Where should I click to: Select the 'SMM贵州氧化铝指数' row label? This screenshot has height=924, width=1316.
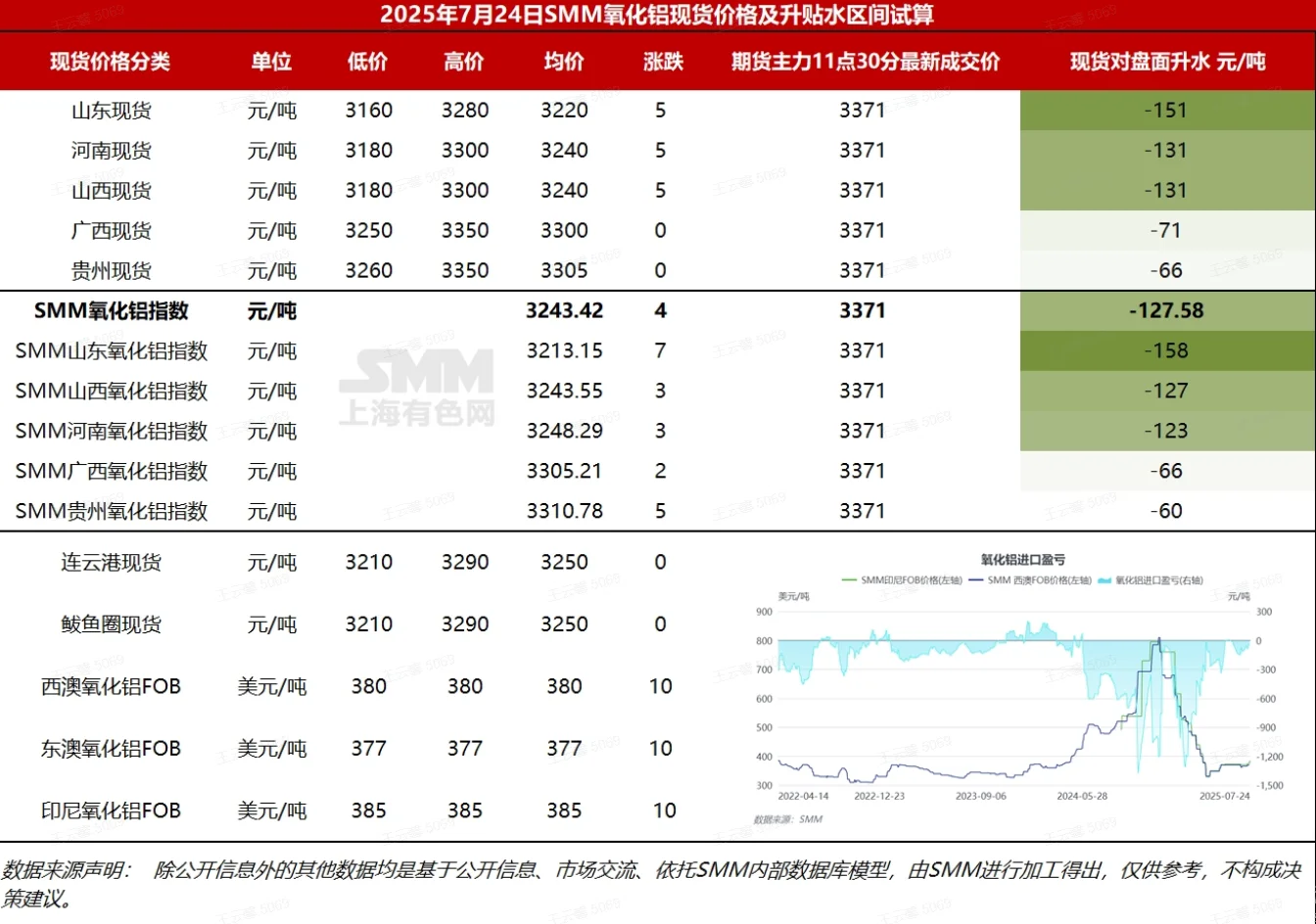click(x=112, y=511)
